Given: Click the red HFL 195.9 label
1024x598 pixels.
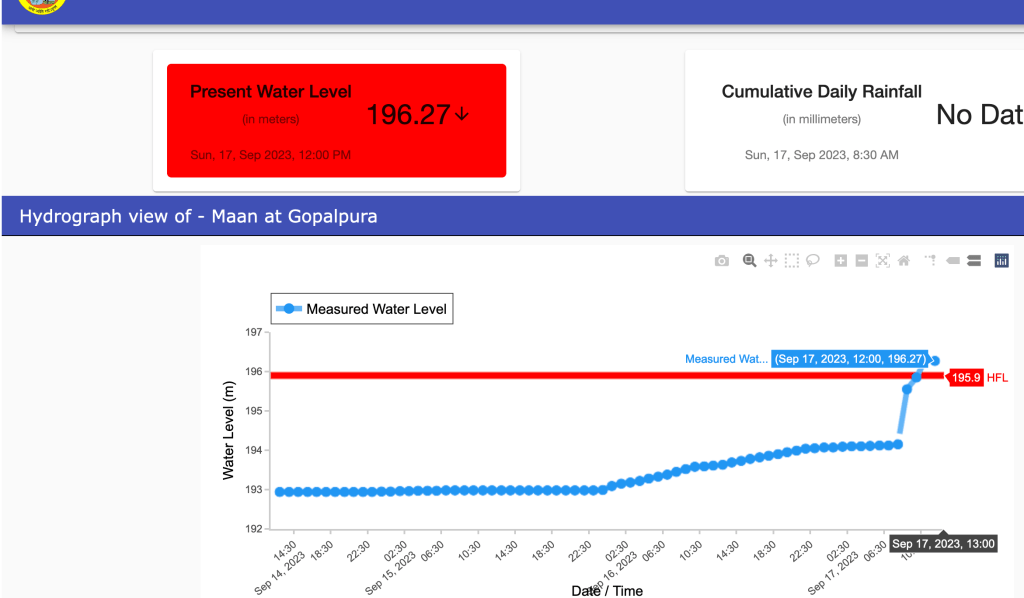Looking at the screenshot, I should (x=966, y=377).
